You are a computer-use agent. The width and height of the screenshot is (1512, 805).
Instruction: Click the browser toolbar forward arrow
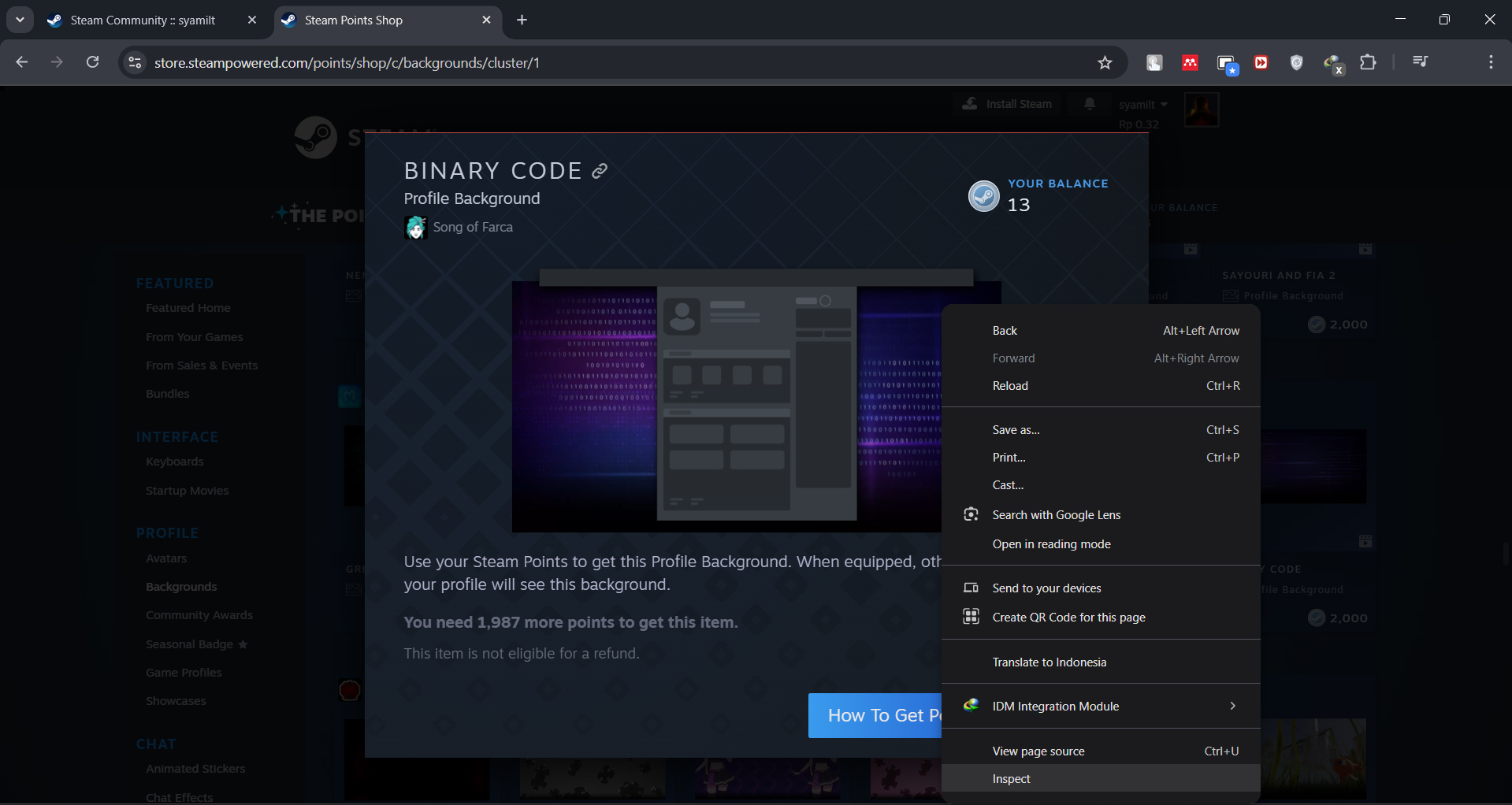point(57,62)
